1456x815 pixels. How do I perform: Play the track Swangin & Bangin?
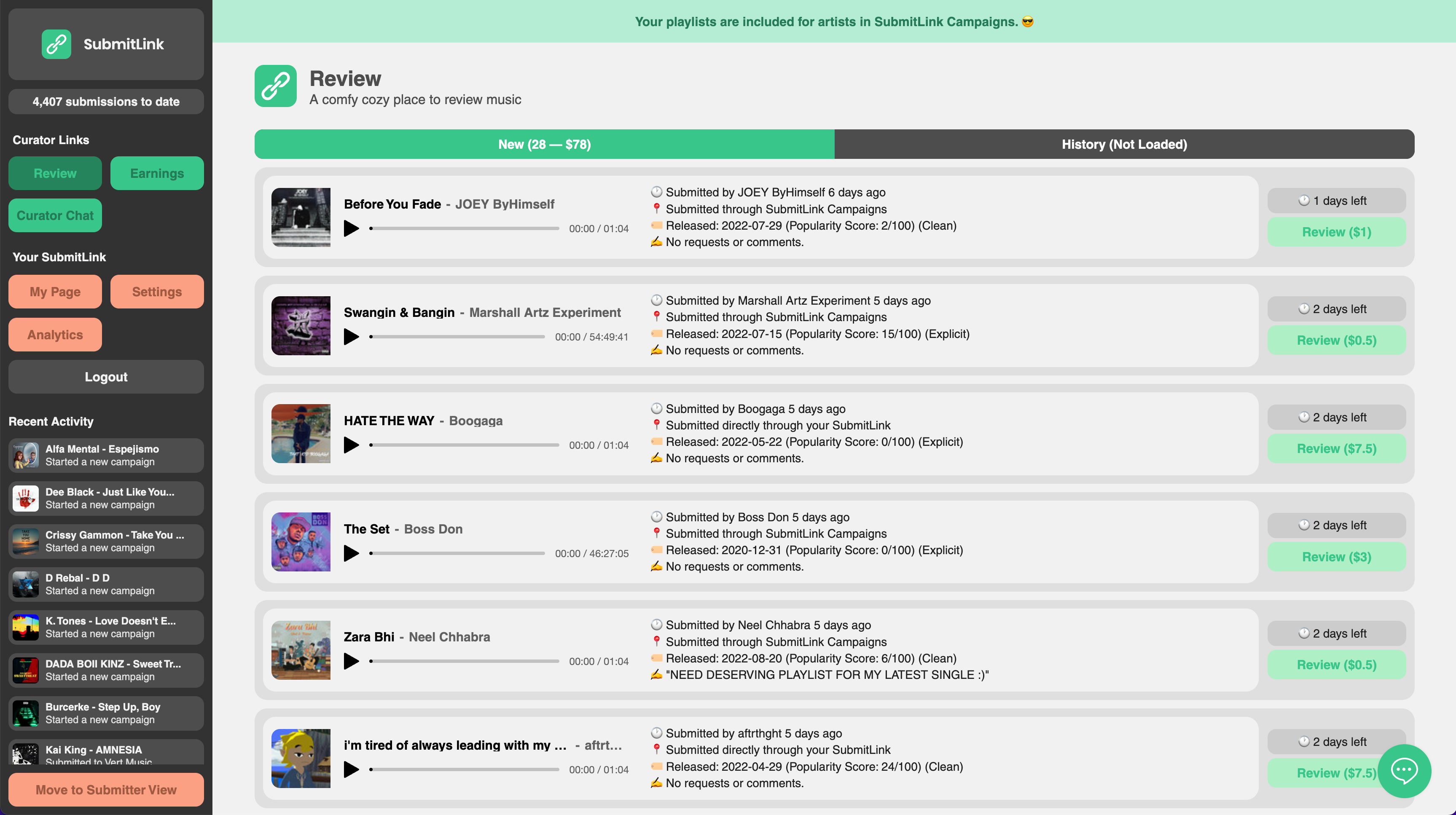tap(352, 337)
